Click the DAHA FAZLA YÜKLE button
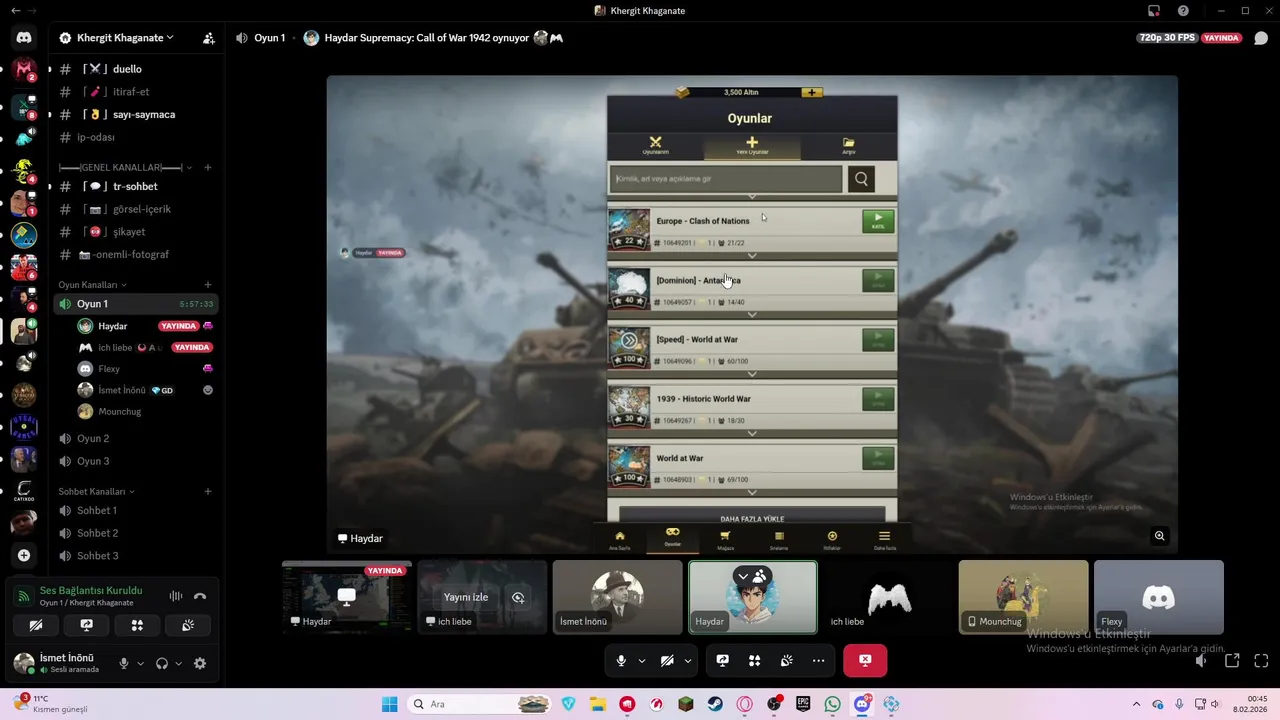 [x=752, y=516]
